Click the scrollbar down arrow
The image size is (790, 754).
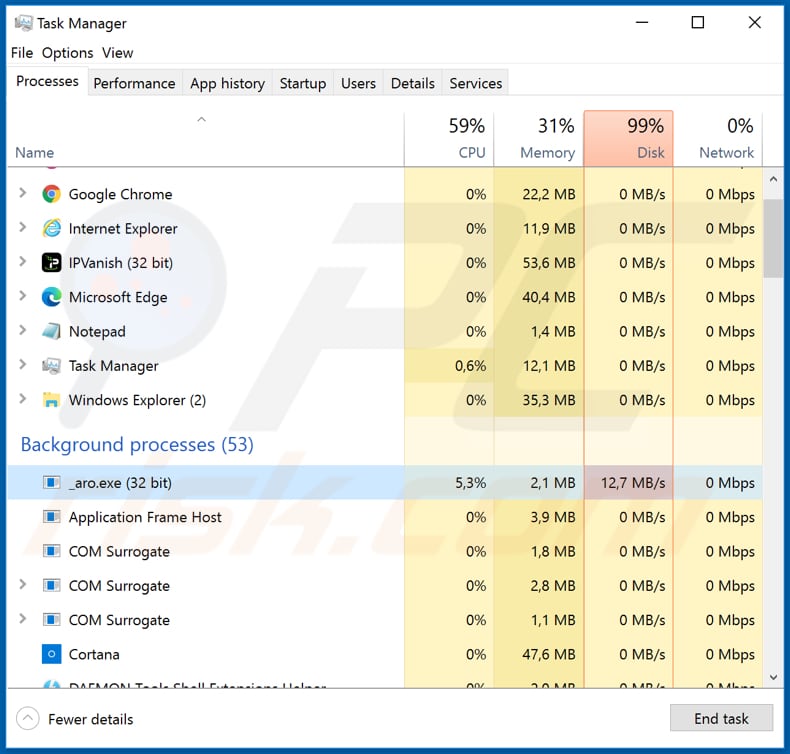[773, 677]
